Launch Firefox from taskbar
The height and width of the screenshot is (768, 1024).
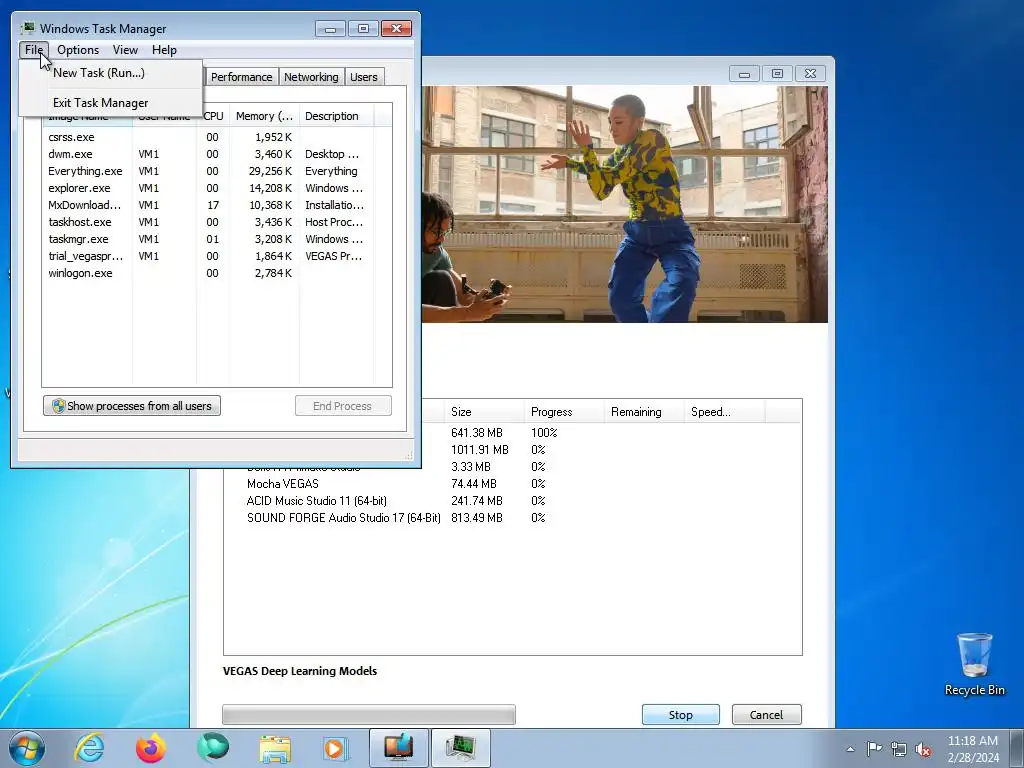coord(151,748)
